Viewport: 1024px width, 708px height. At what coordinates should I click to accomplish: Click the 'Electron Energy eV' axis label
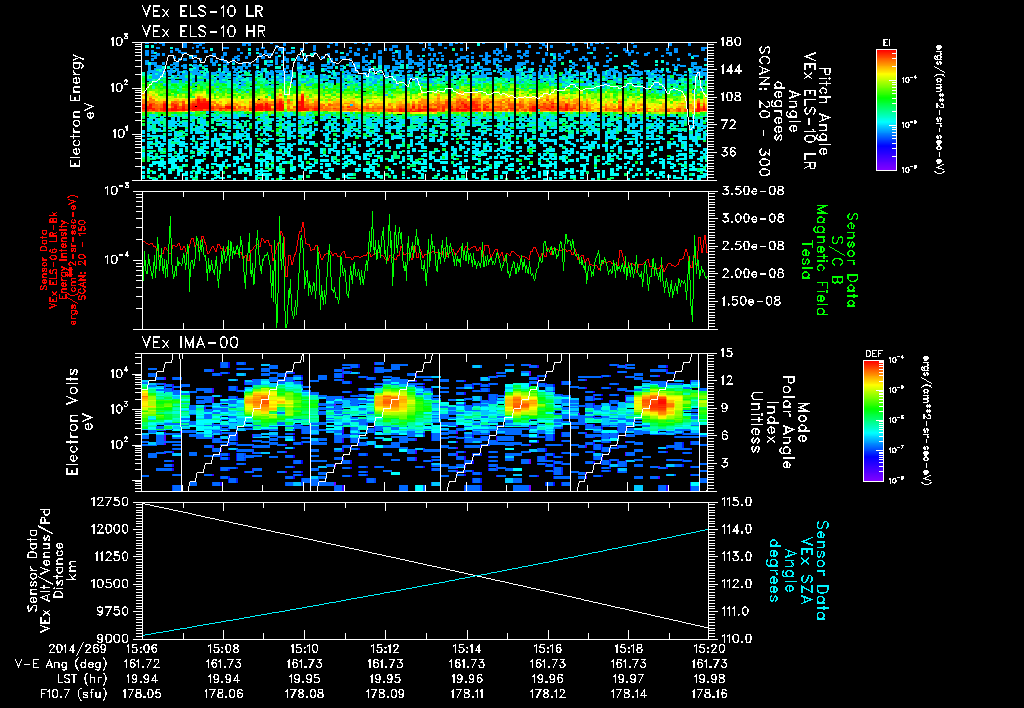(81, 111)
